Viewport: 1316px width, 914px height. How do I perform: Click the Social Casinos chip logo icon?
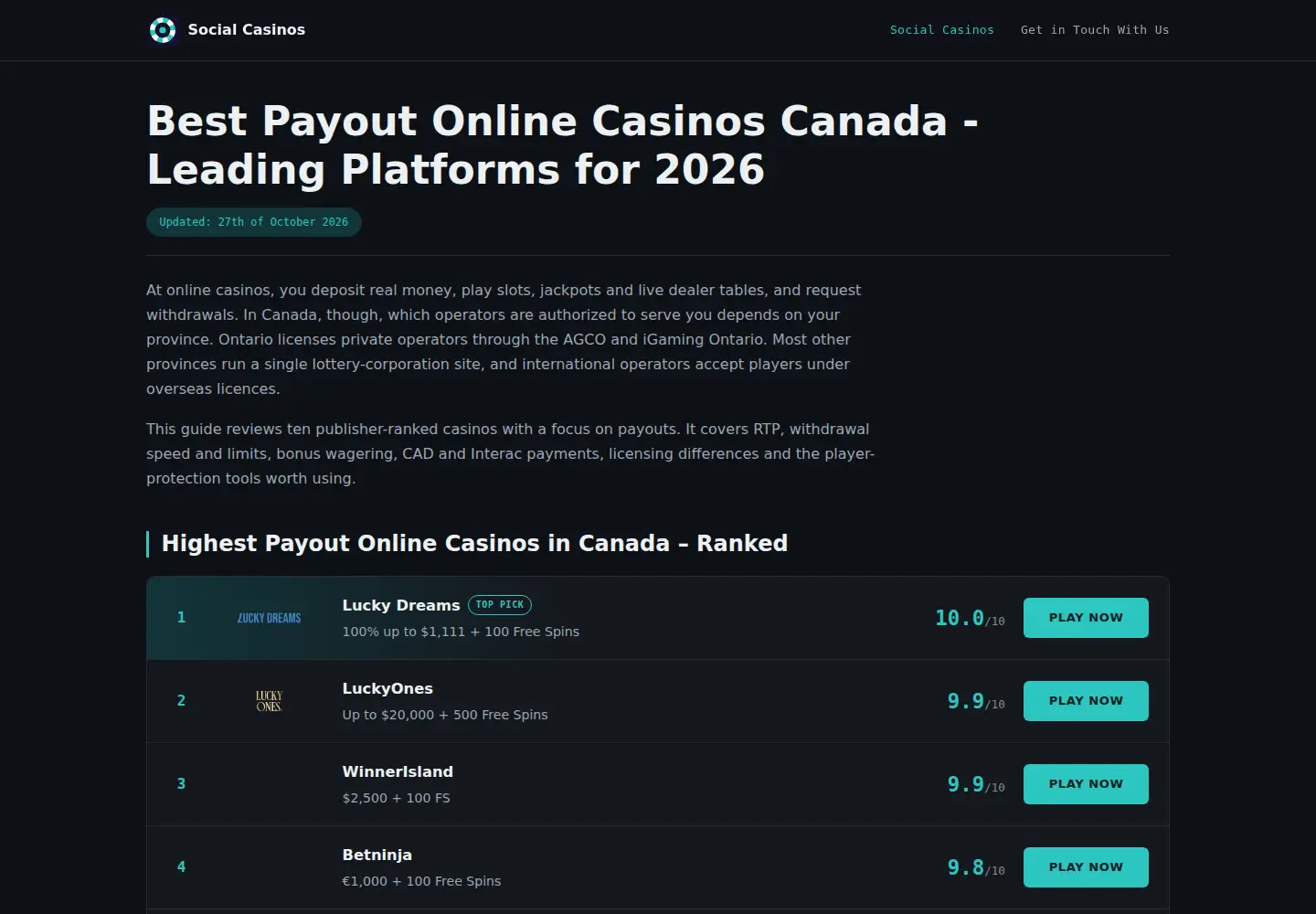(163, 30)
